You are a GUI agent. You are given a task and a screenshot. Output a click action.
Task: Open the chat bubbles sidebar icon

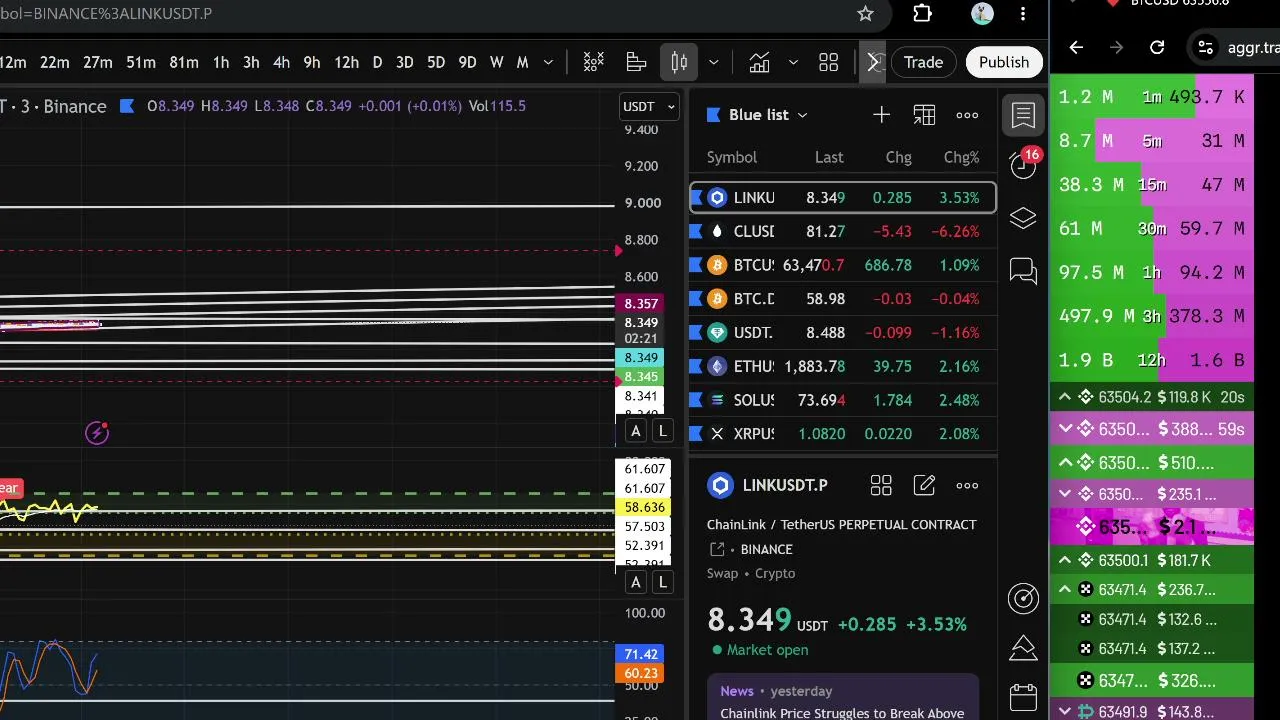pyautogui.click(x=1023, y=271)
